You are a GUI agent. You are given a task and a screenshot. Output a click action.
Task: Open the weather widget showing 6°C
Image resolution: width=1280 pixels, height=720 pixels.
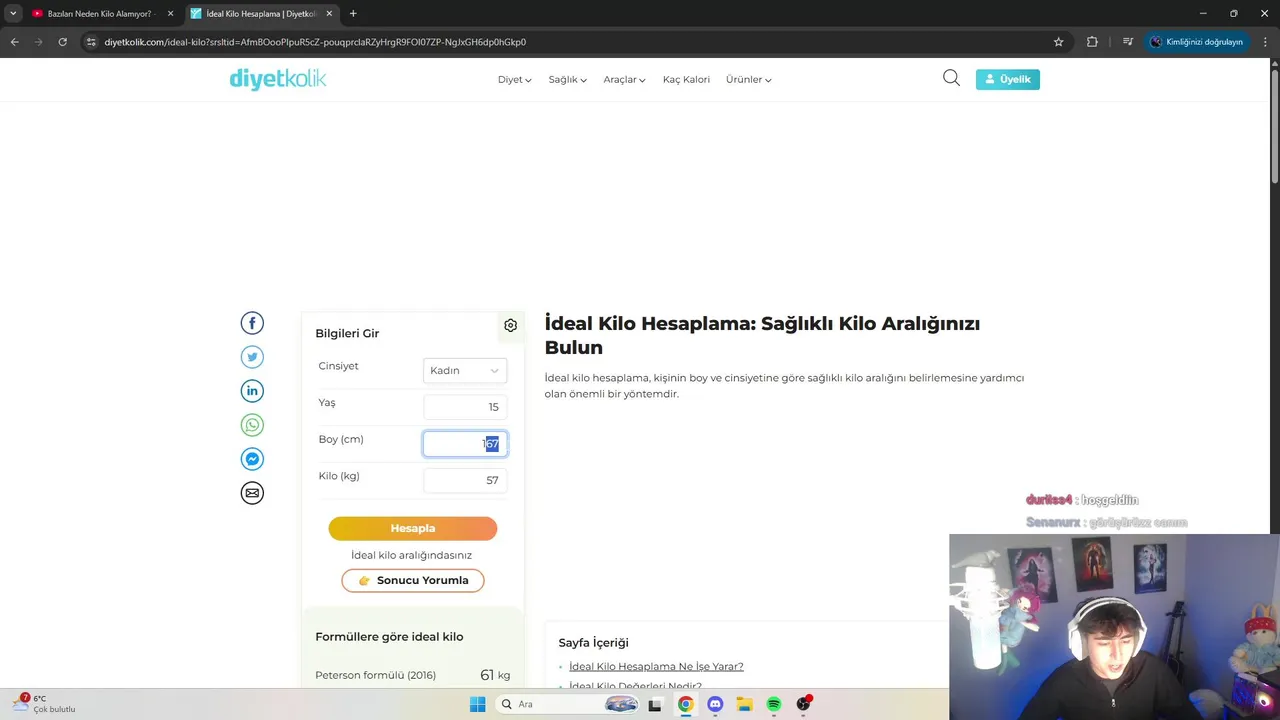pos(44,704)
